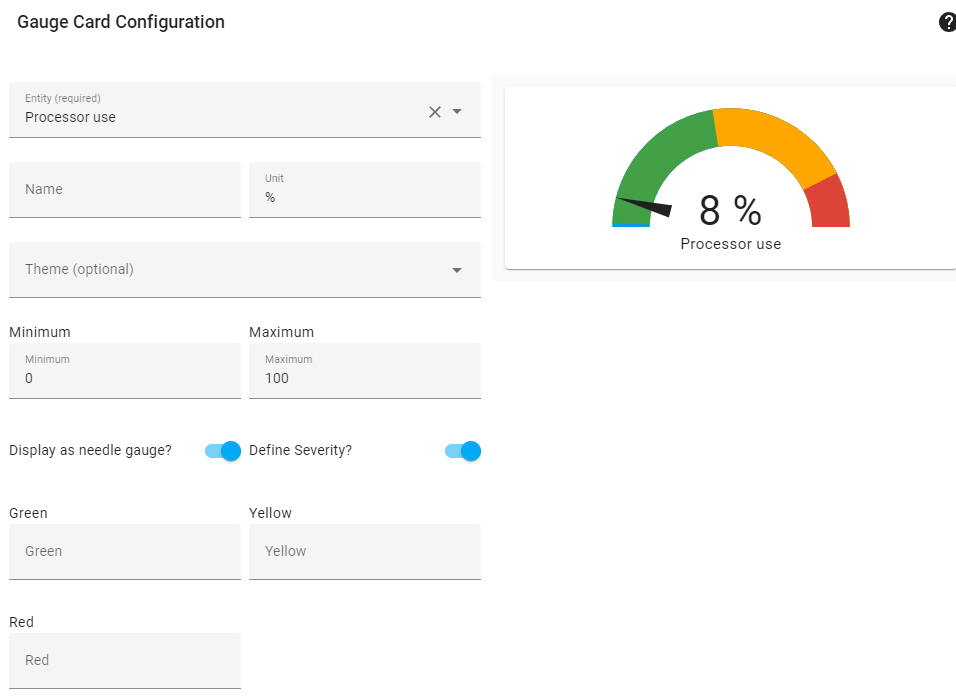
Task: Select the Processor use entity field
Action: pyautogui.click(x=244, y=110)
